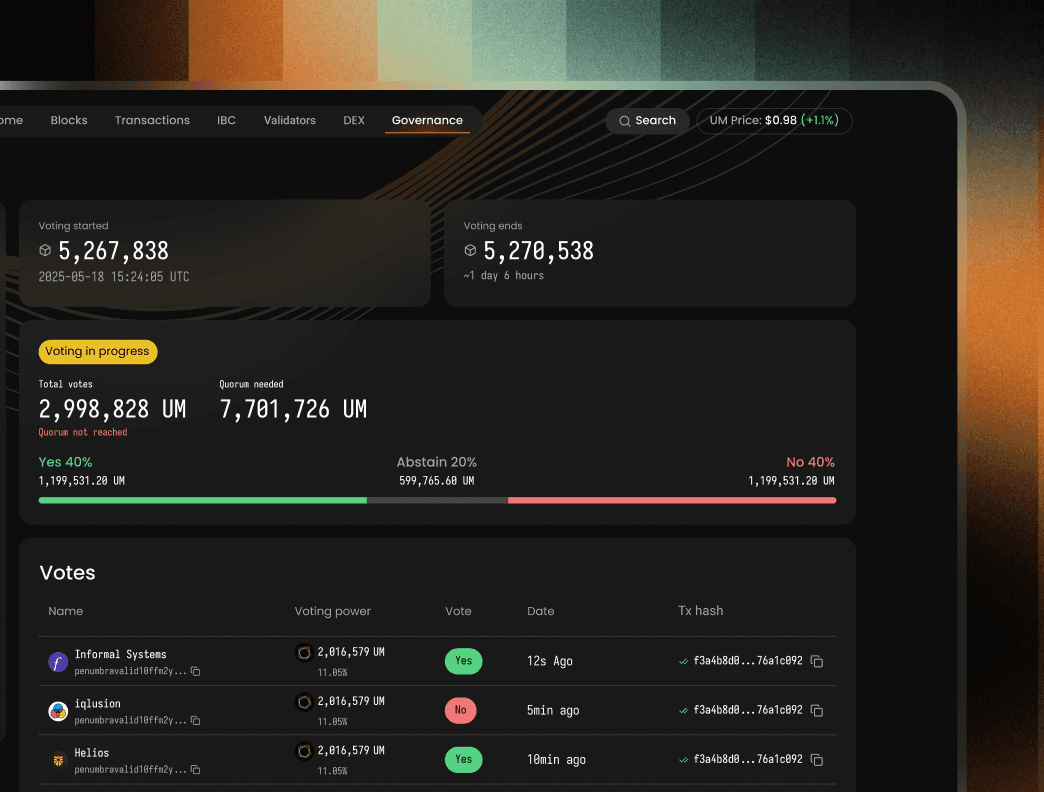Click the Helios avatar icon
The height and width of the screenshot is (792, 1044).
pyautogui.click(x=58, y=760)
